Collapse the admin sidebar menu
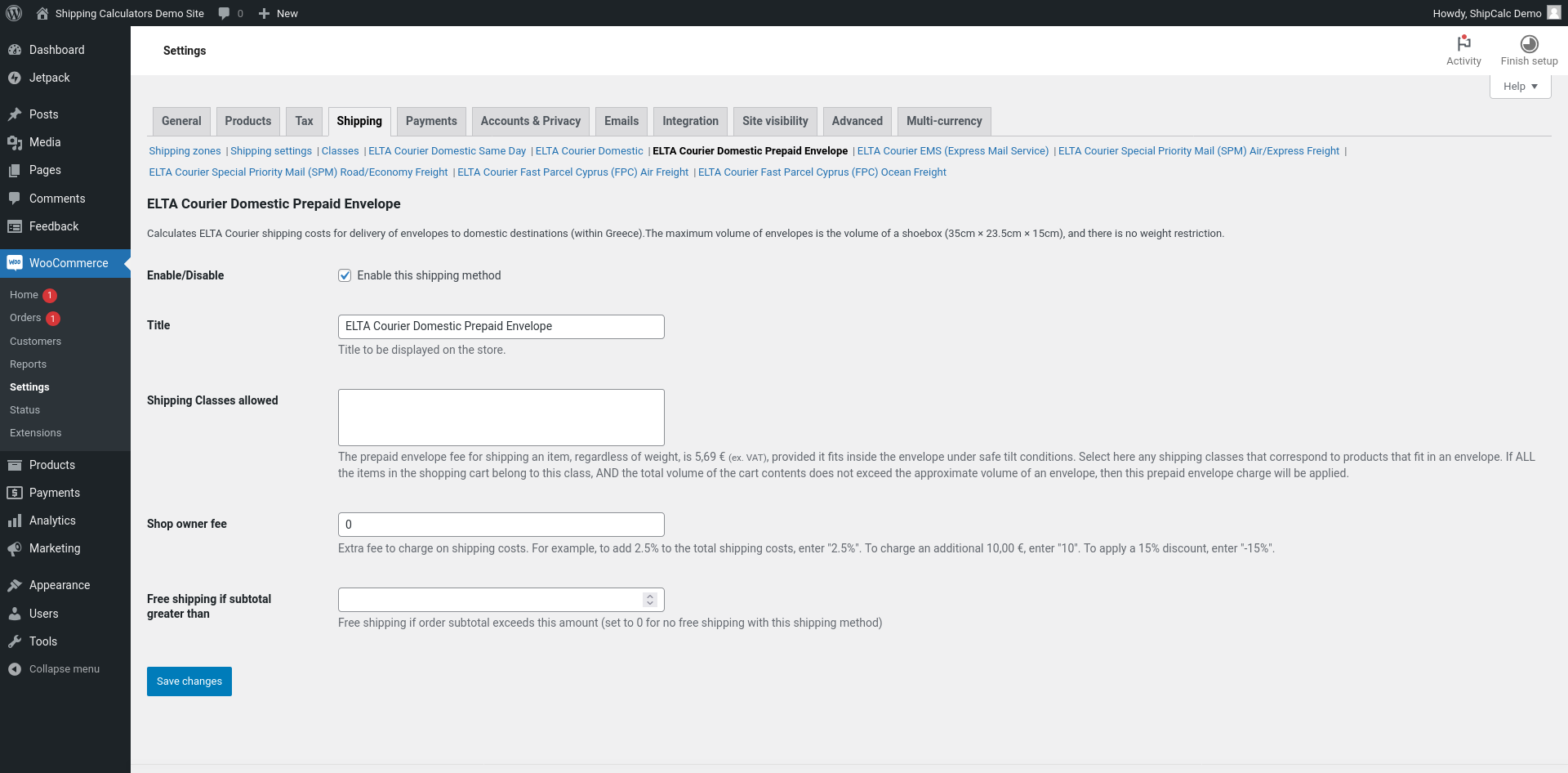Viewport: 1568px width, 773px height. [65, 669]
